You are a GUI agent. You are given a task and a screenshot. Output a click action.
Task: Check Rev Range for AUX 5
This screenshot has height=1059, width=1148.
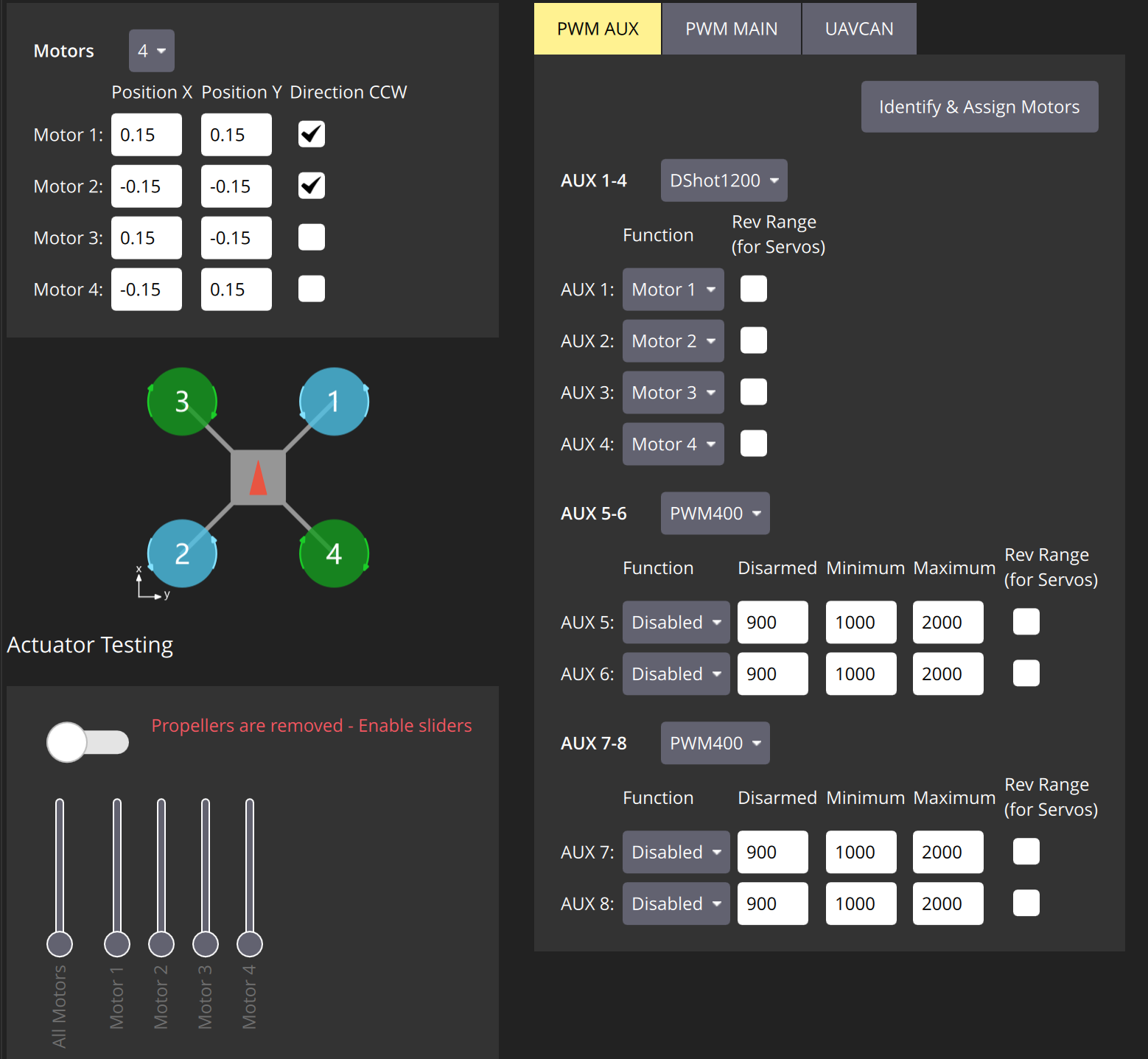pos(1026,622)
